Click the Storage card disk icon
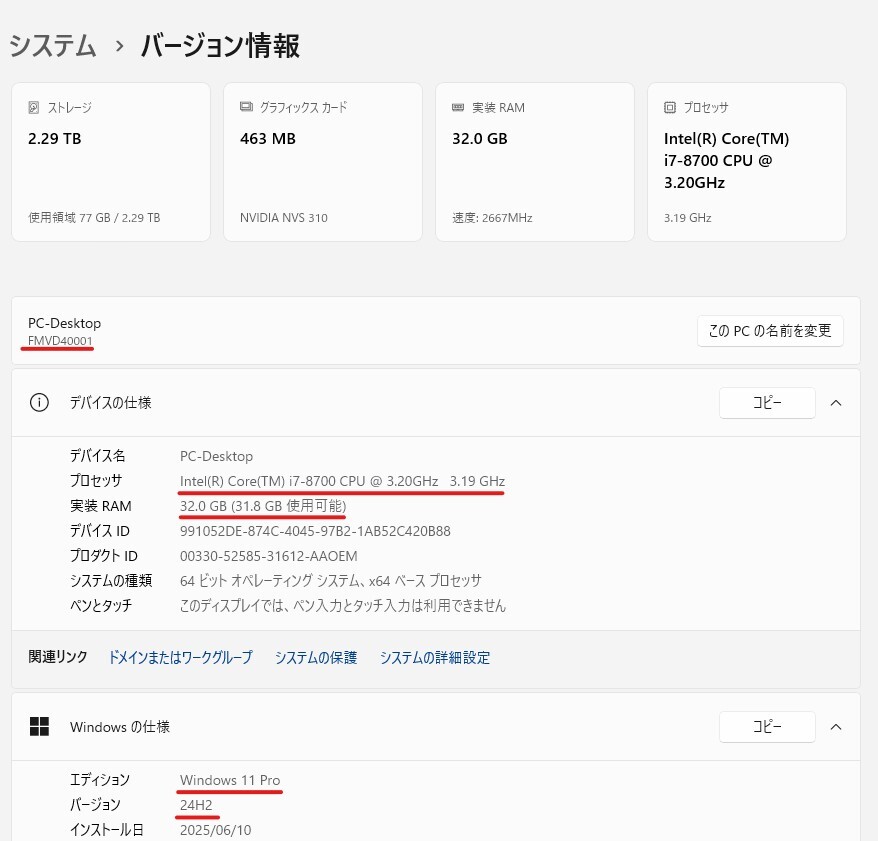This screenshot has height=841, width=878. pos(34,108)
